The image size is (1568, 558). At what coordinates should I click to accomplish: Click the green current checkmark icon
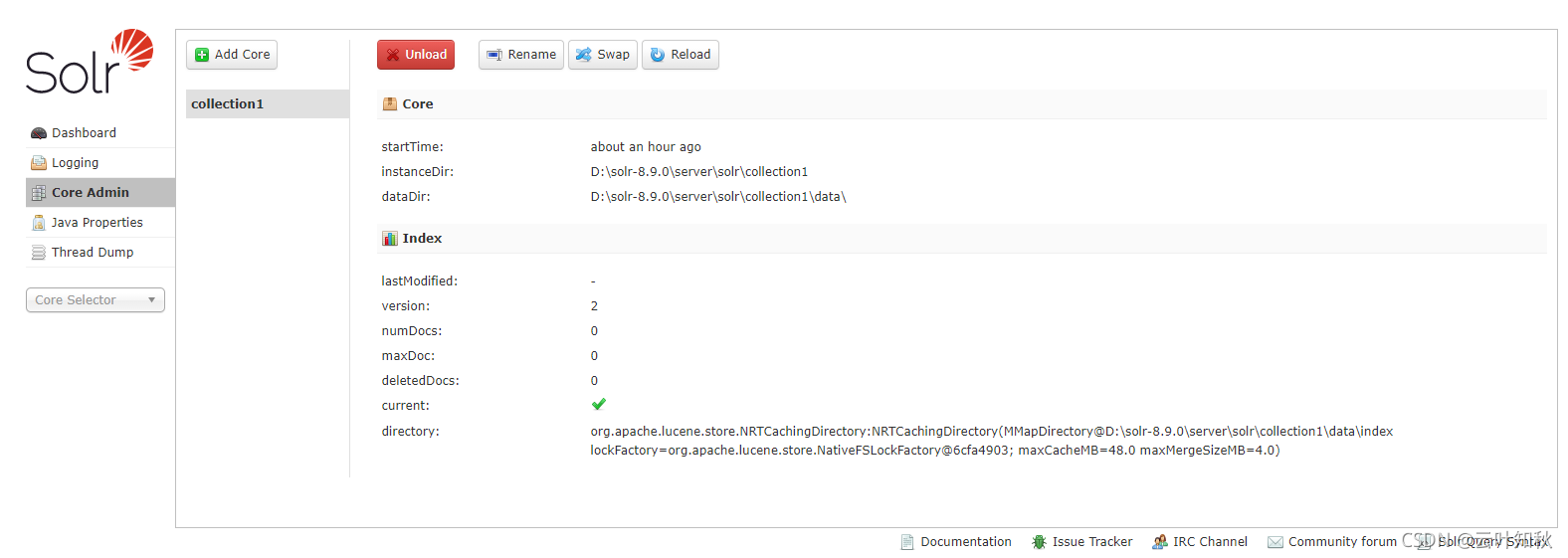599,405
